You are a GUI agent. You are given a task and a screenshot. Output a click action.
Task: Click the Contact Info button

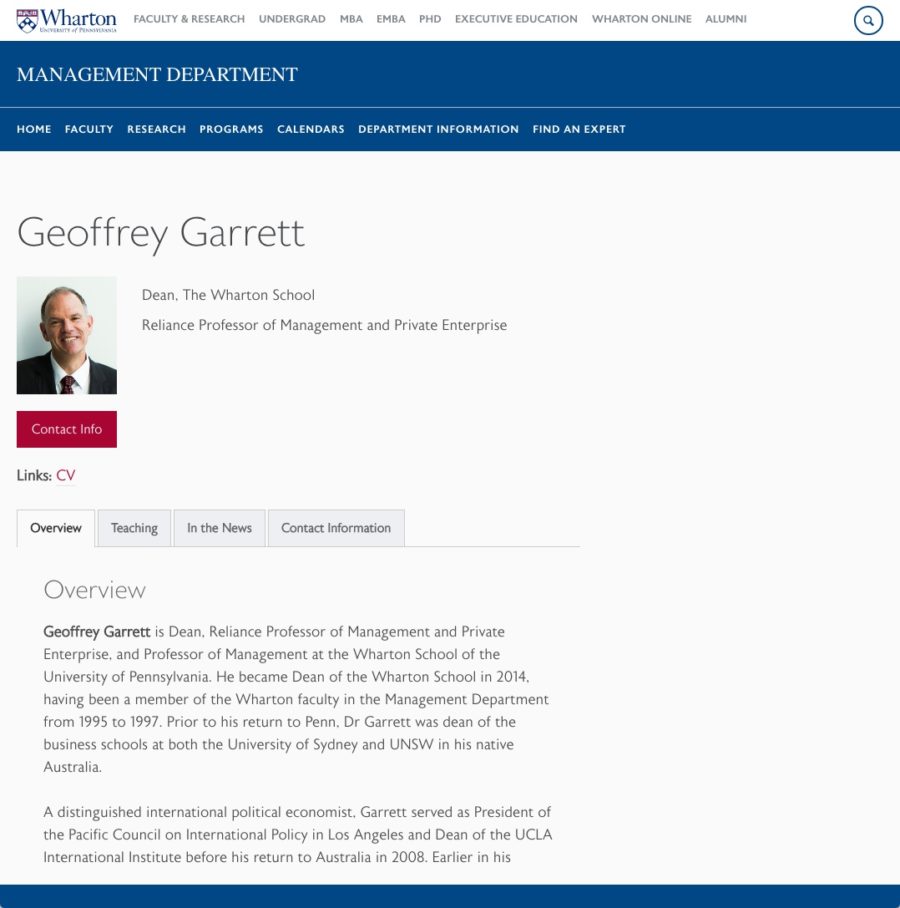(x=66, y=429)
